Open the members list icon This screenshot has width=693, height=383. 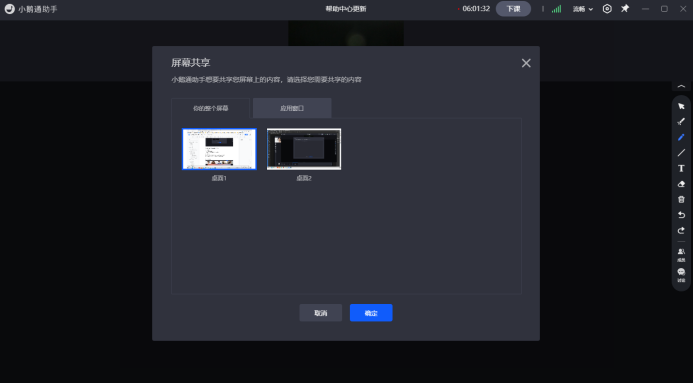pos(681,254)
